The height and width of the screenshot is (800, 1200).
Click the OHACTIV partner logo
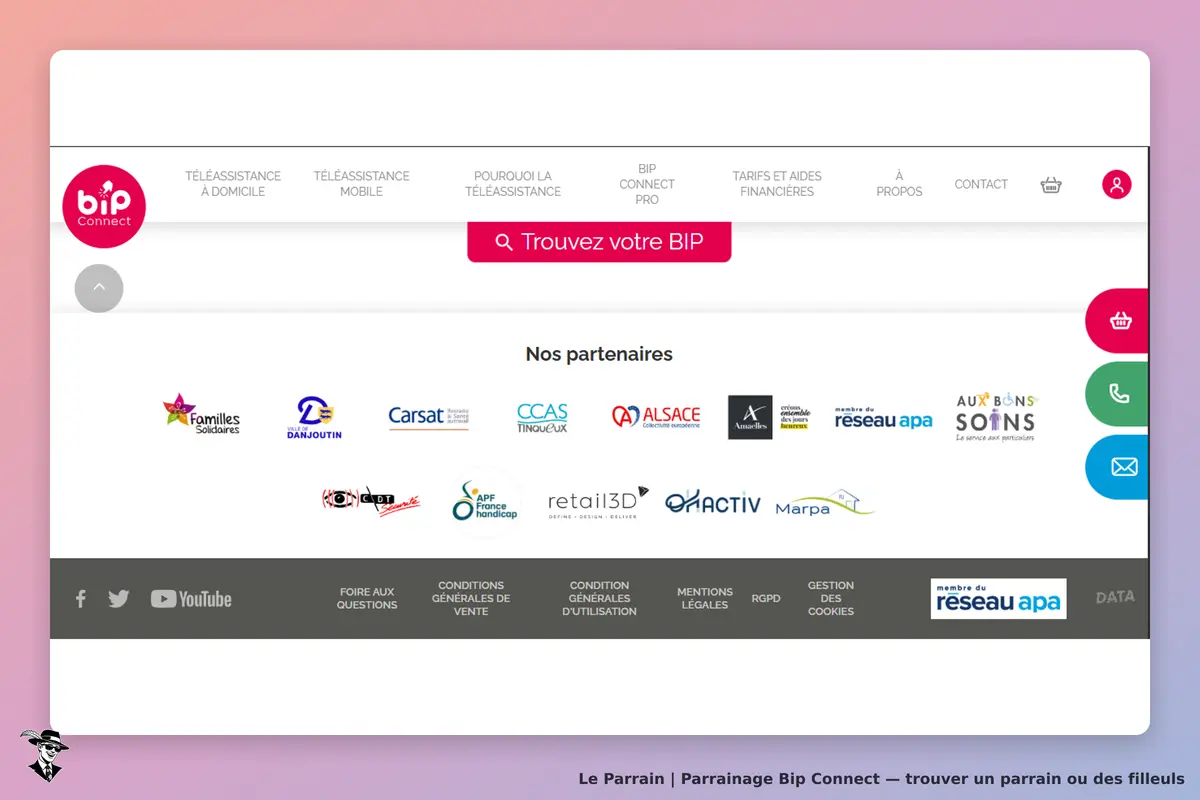(712, 502)
